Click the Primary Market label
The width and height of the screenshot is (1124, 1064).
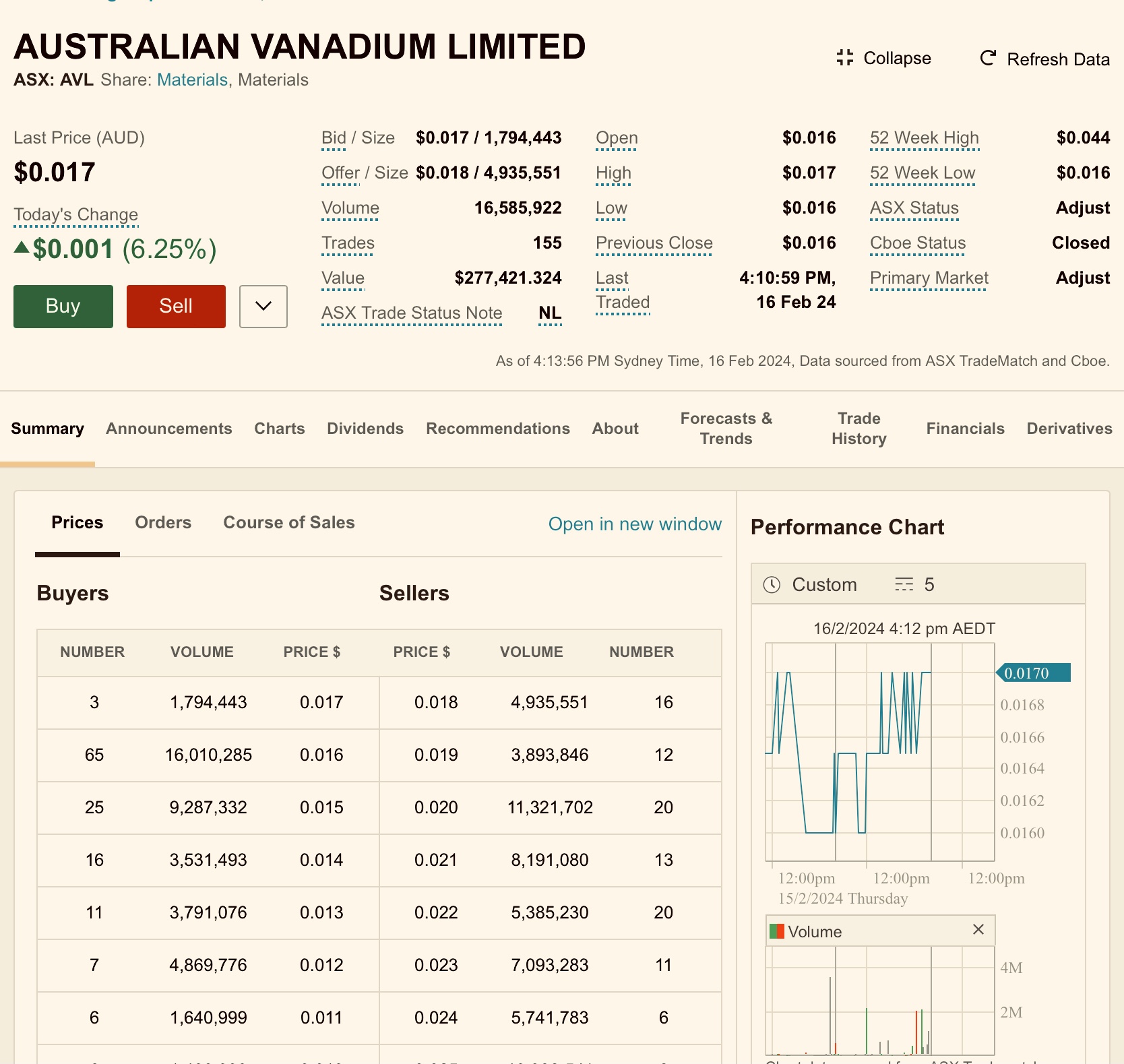click(929, 278)
